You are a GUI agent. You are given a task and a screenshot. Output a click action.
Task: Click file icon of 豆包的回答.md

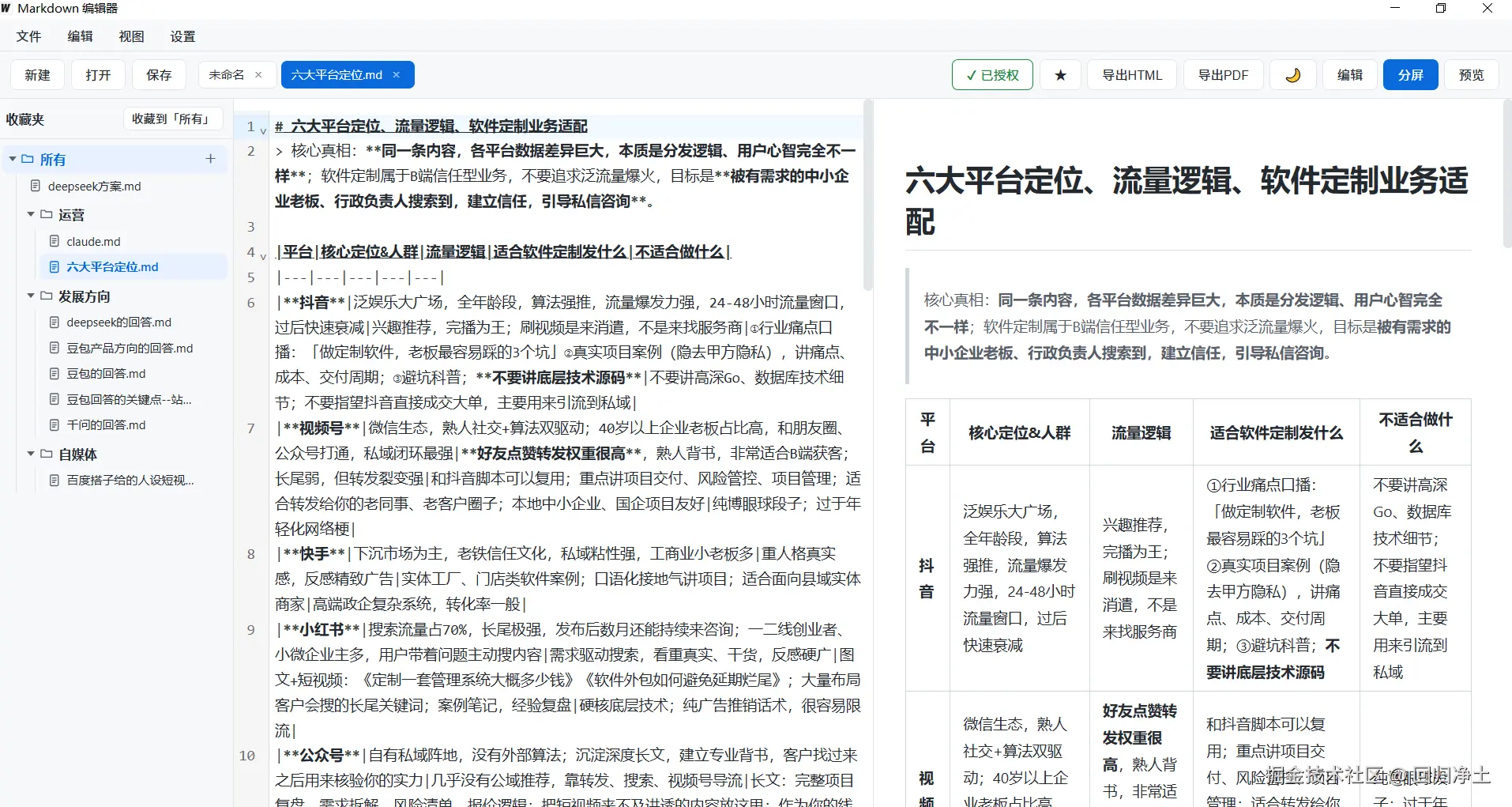coord(55,373)
